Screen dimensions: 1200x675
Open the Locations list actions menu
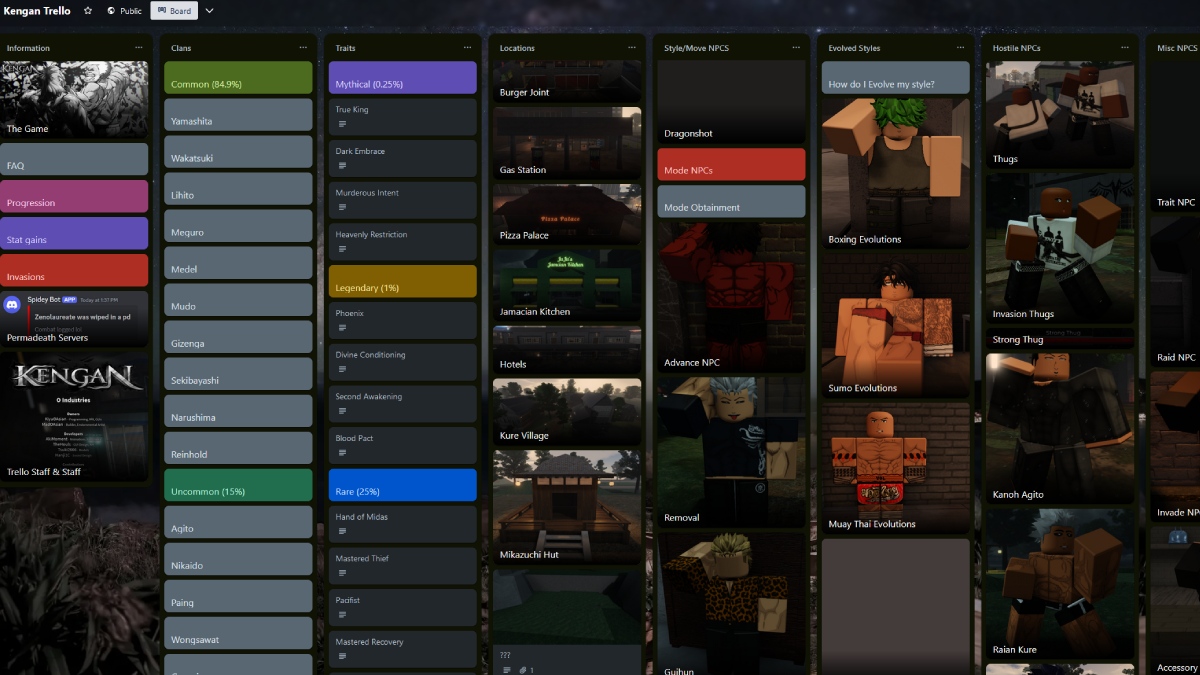[x=632, y=48]
